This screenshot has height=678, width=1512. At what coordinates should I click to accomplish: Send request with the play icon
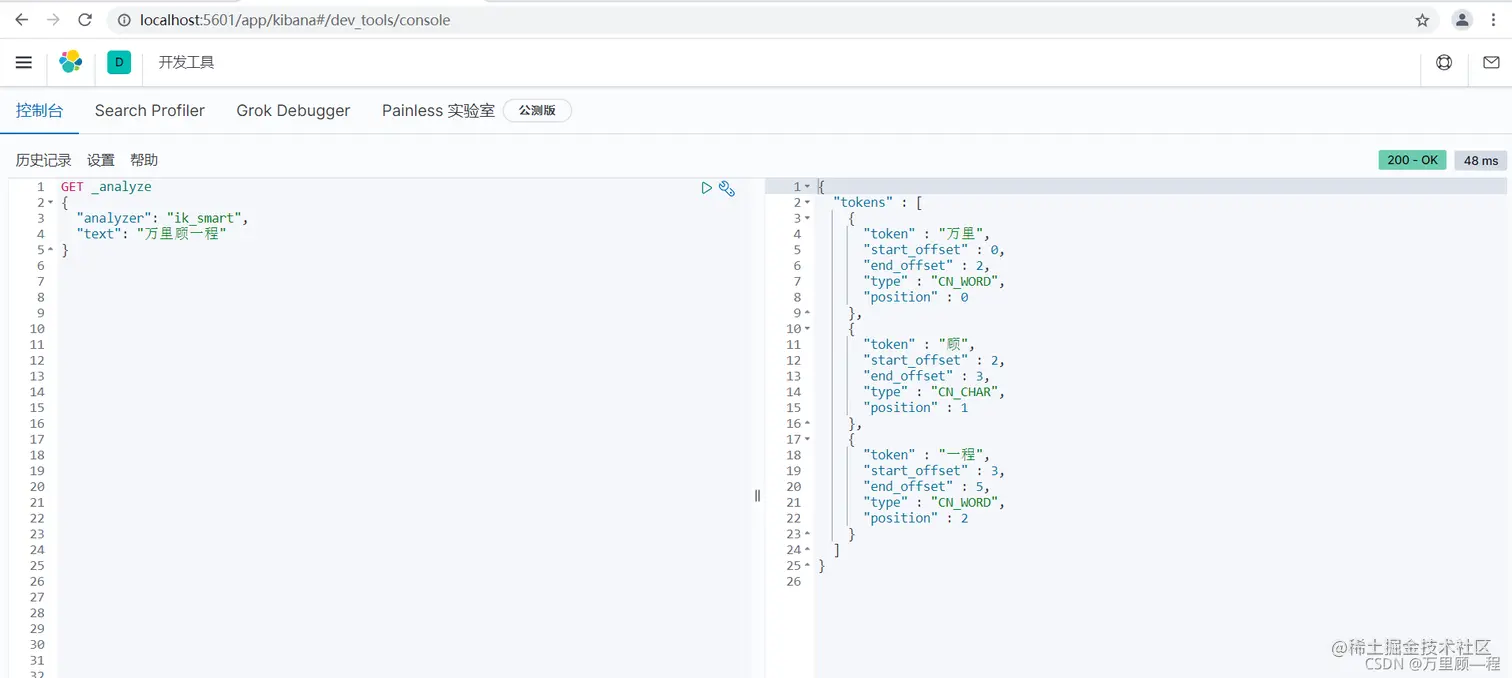point(707,187)
